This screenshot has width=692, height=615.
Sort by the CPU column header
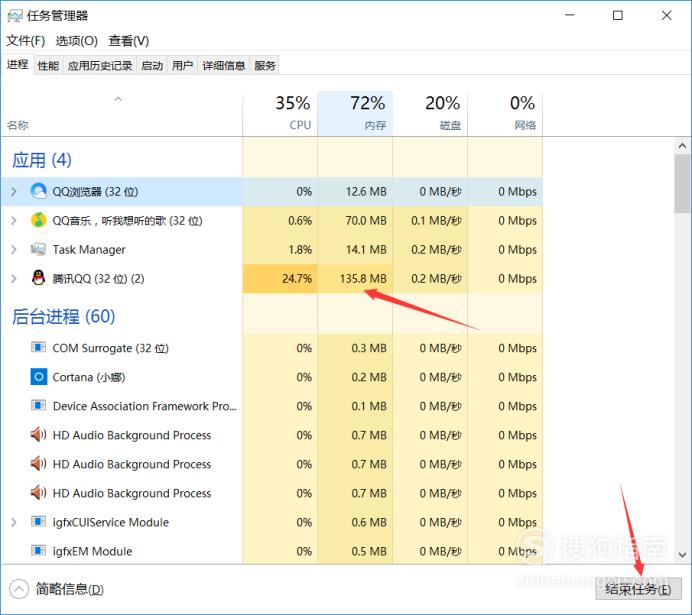[x=280, y=114]
